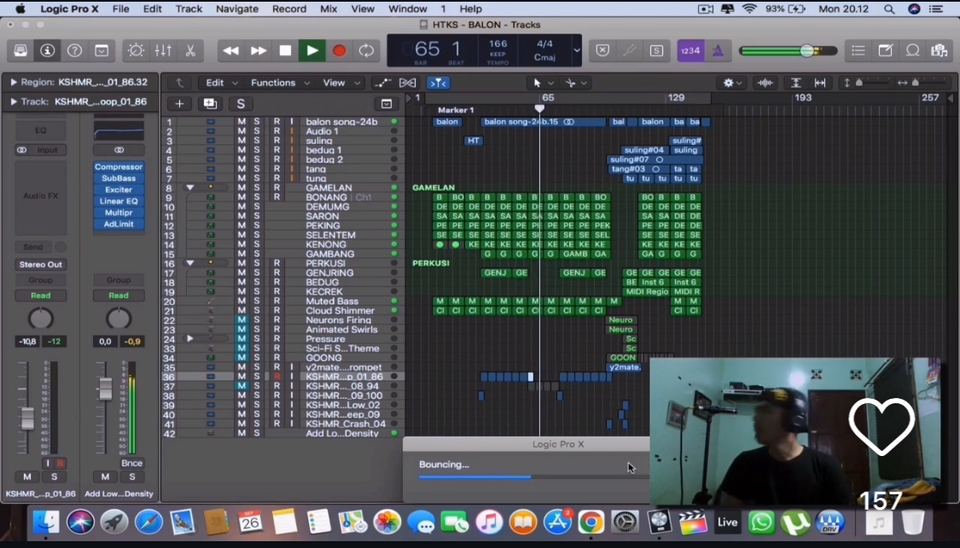Open the File menu
This screenshot has height=548, width=960.
(x=121, y=9)
